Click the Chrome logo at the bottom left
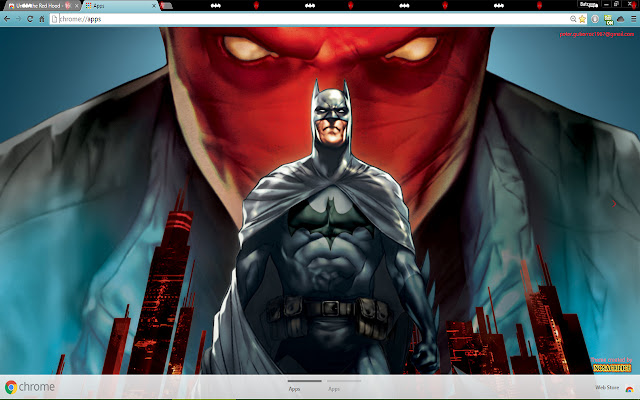The height and width of the screenshot is (400, 640). (x=29, y=387)
